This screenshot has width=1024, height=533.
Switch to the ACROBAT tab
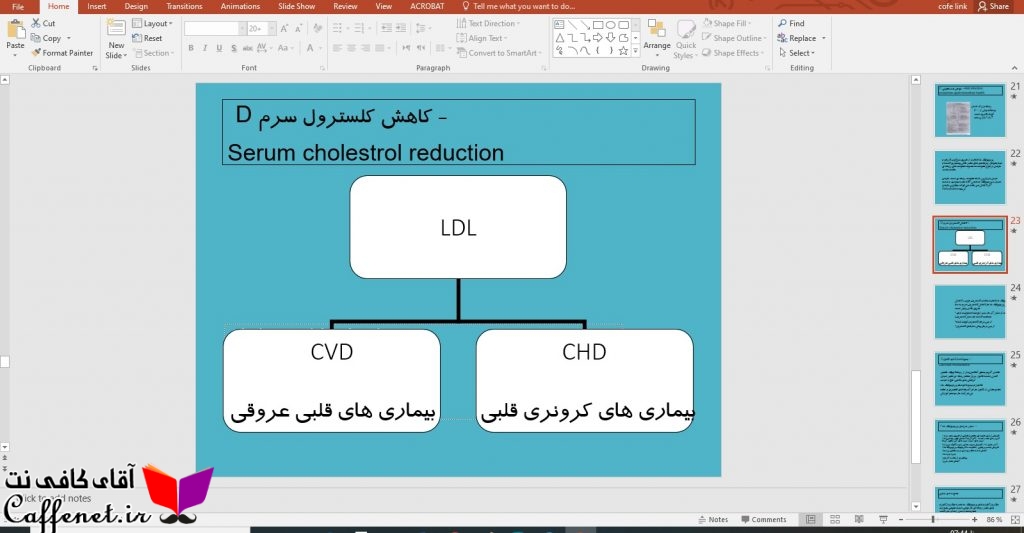point(427,7)
